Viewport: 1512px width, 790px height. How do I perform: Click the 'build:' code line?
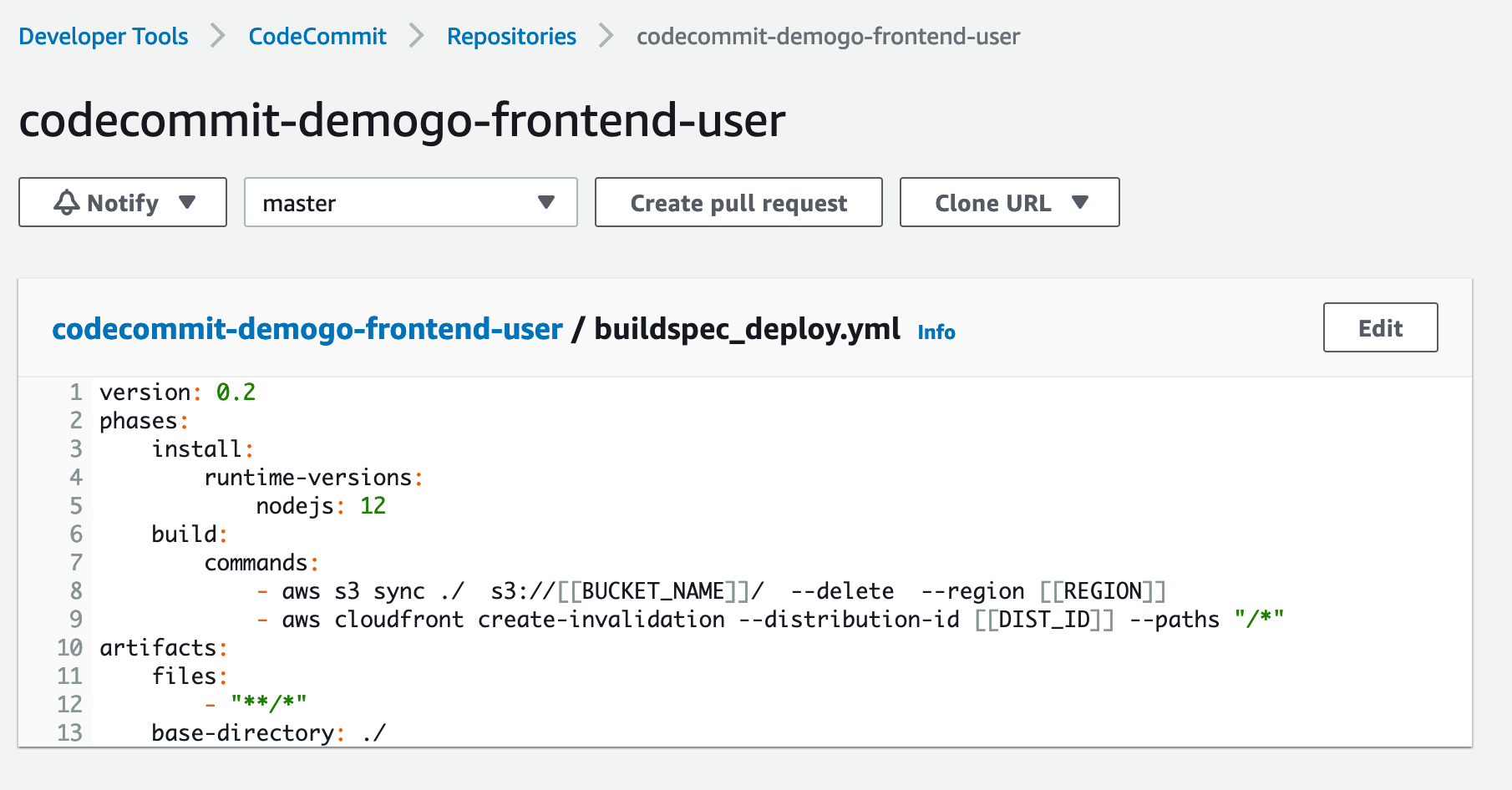(190, 534)
